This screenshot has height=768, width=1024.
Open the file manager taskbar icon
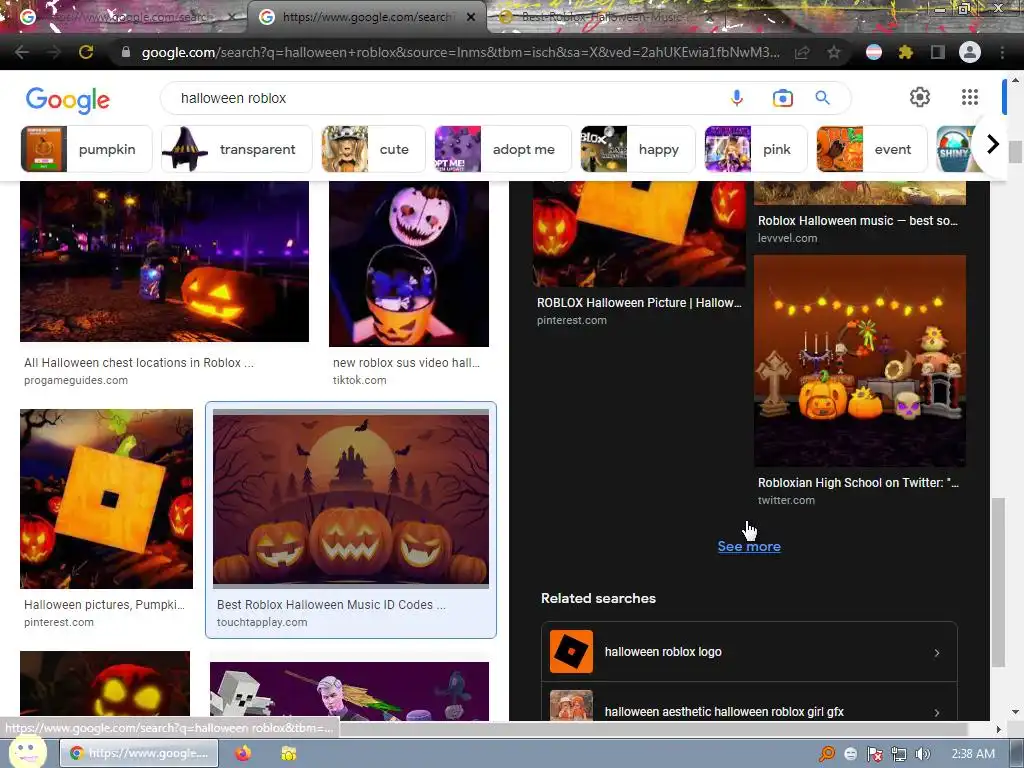click(x=288, y=753)
